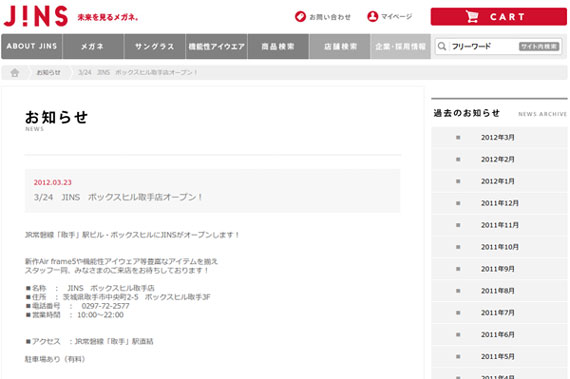The image size is (570, 379).
Task: Click the phone number 0297-72-2577
Action: pyautogui.click(x=105, y=306)
